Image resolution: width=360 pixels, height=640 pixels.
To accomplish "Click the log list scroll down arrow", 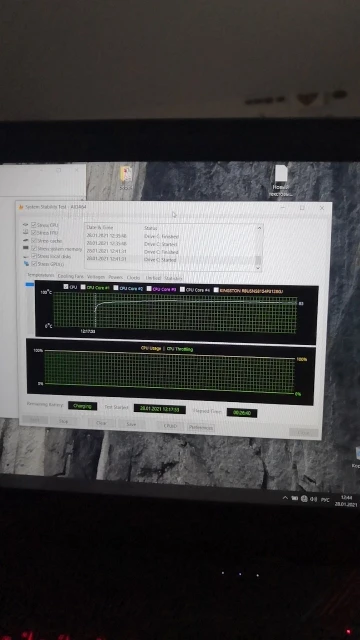I will click(258, 268).
